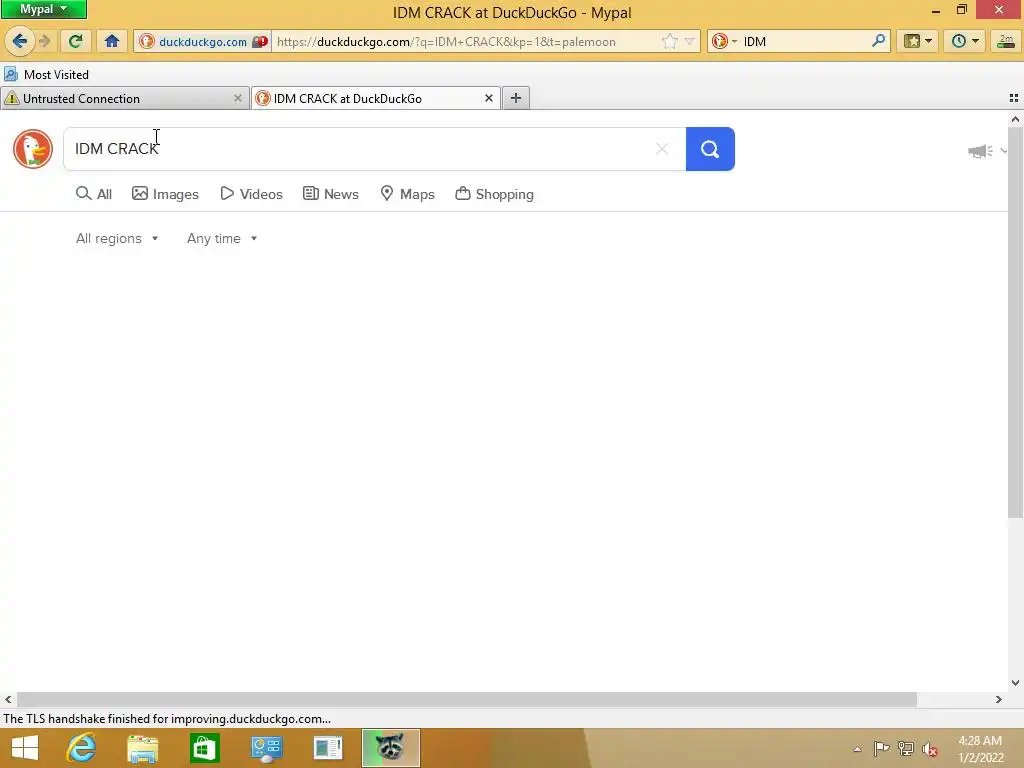Screen dimensions: 1024x768
Task: Switch to News results
Action: point(331,194)
